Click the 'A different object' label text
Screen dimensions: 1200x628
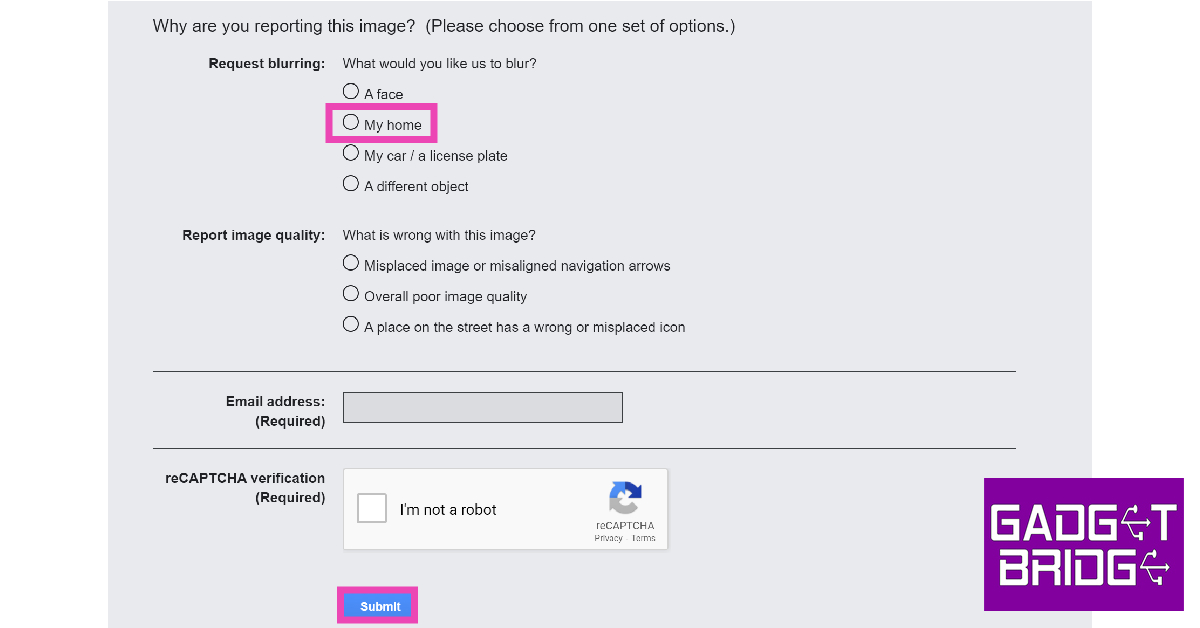point(416,187)
